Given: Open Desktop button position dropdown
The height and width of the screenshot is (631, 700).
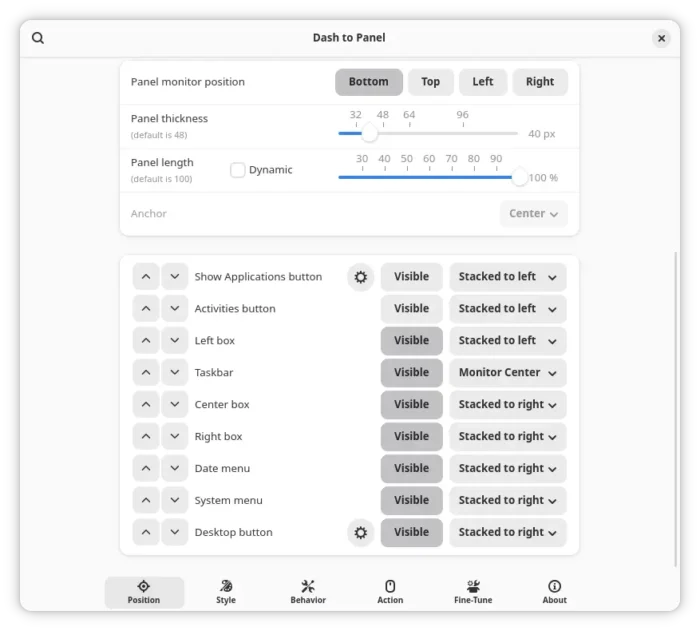Looking at the screenshot, I should 508,532.
